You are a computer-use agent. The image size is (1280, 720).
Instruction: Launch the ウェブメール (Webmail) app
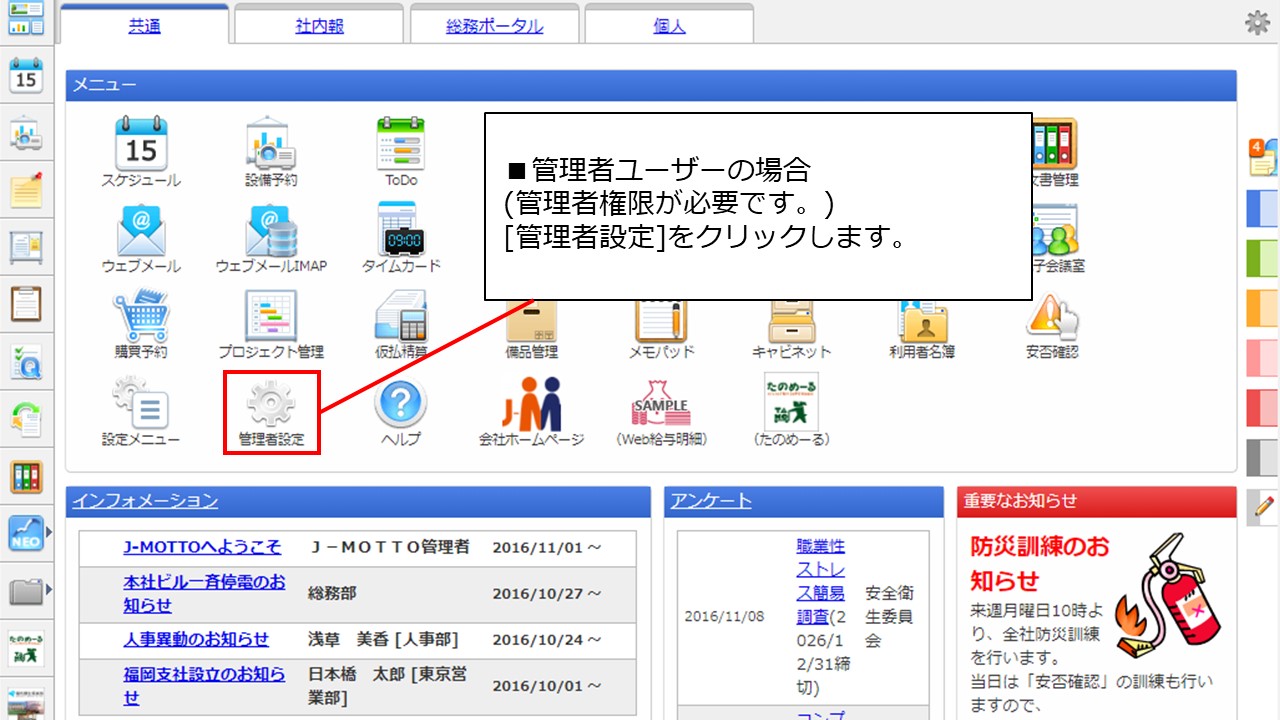[x=141, y=233]
